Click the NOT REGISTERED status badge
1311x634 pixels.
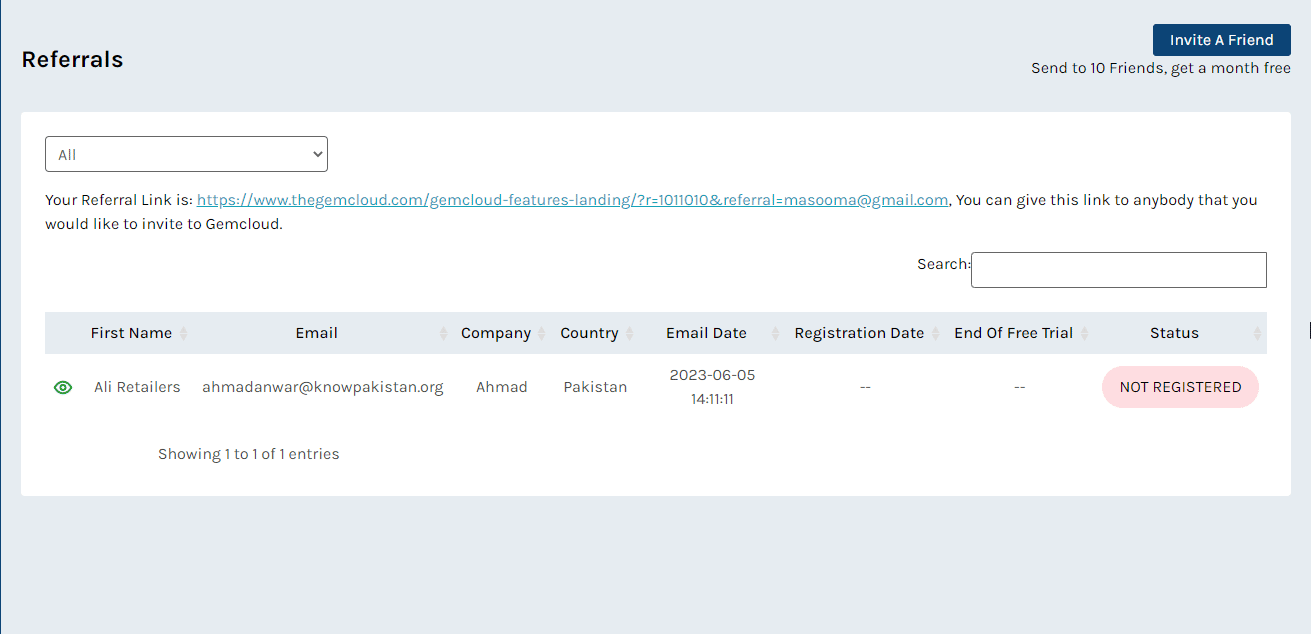(x=1180, y=387)
